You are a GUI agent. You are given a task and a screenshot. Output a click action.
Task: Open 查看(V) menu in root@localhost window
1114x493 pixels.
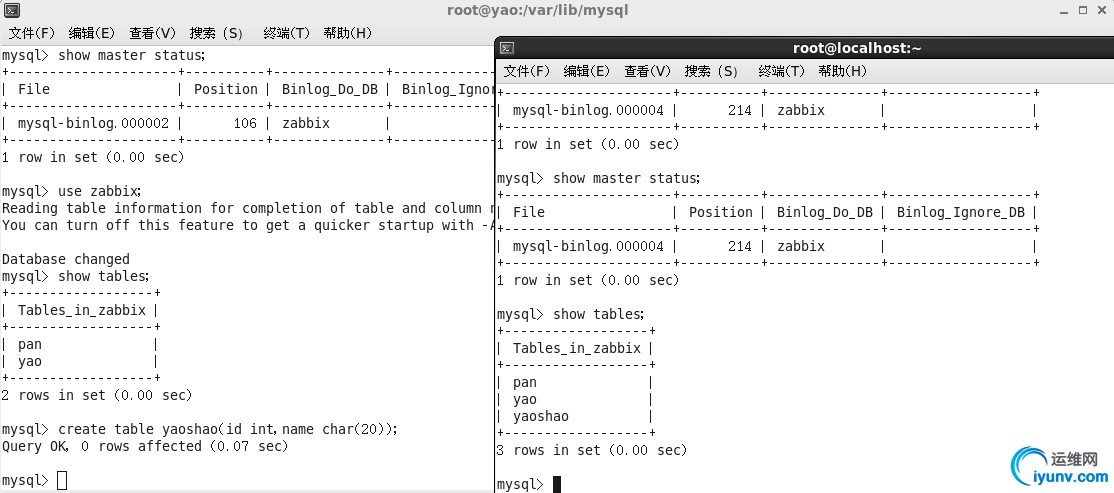647,71
